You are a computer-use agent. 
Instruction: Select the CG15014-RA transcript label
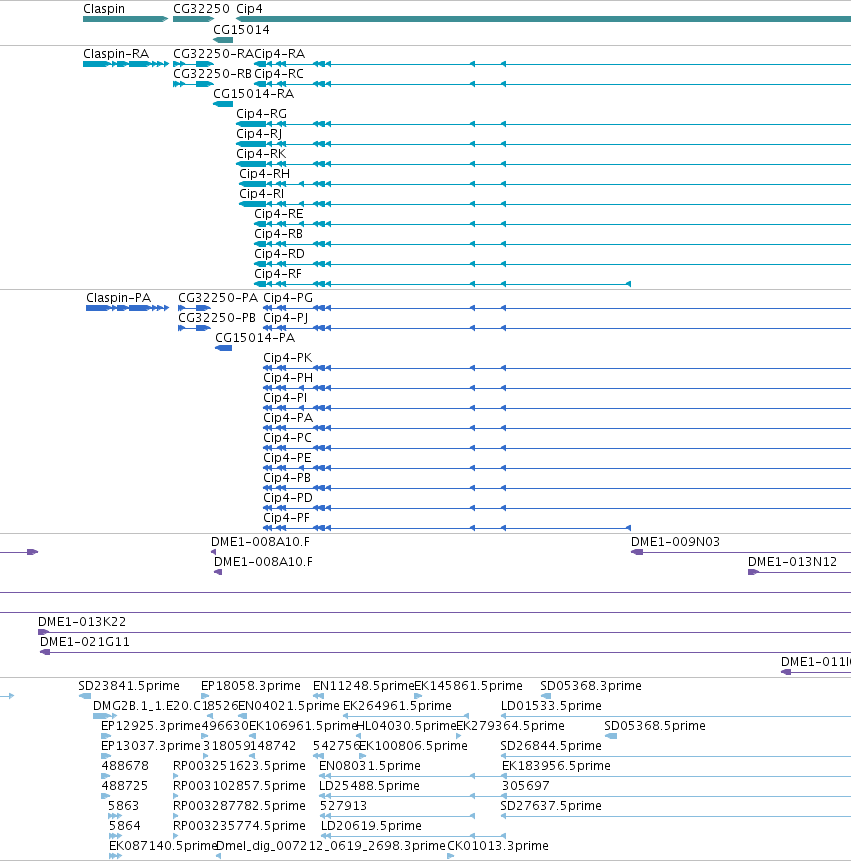click(254, 94)
